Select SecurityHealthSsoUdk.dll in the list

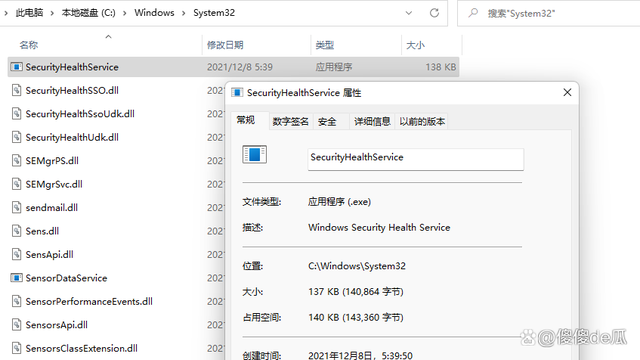click(80, 113)
